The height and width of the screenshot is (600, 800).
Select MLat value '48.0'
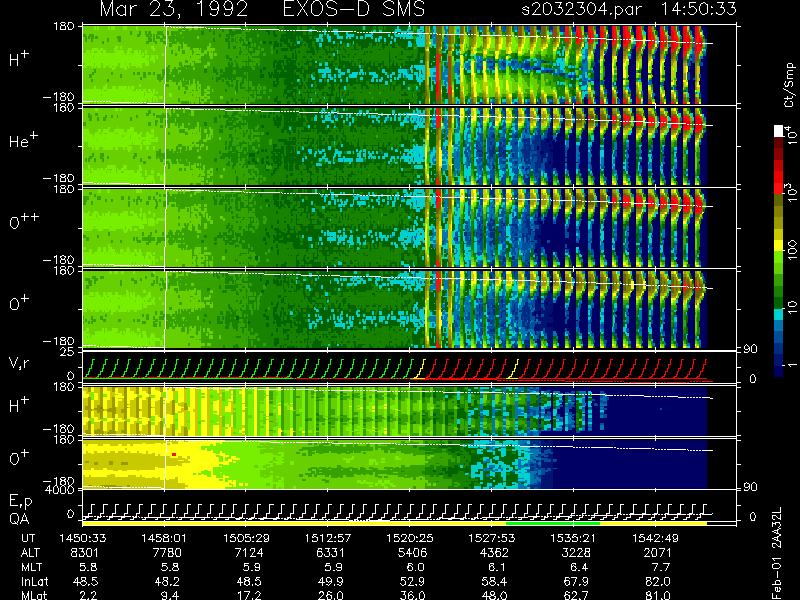coord(494,595)
